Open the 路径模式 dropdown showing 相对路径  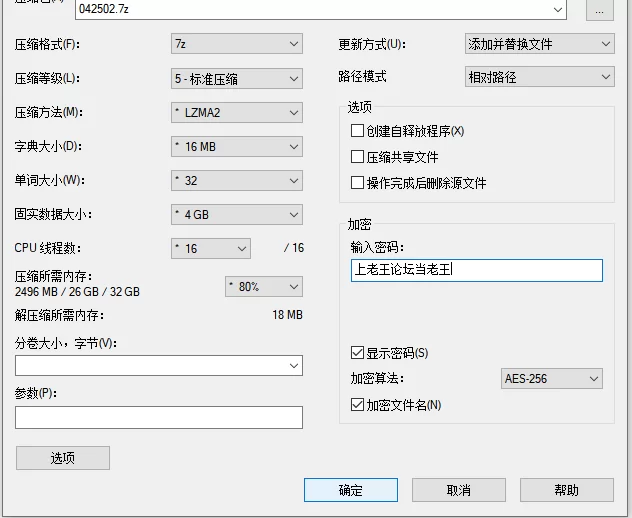[540, 77]
